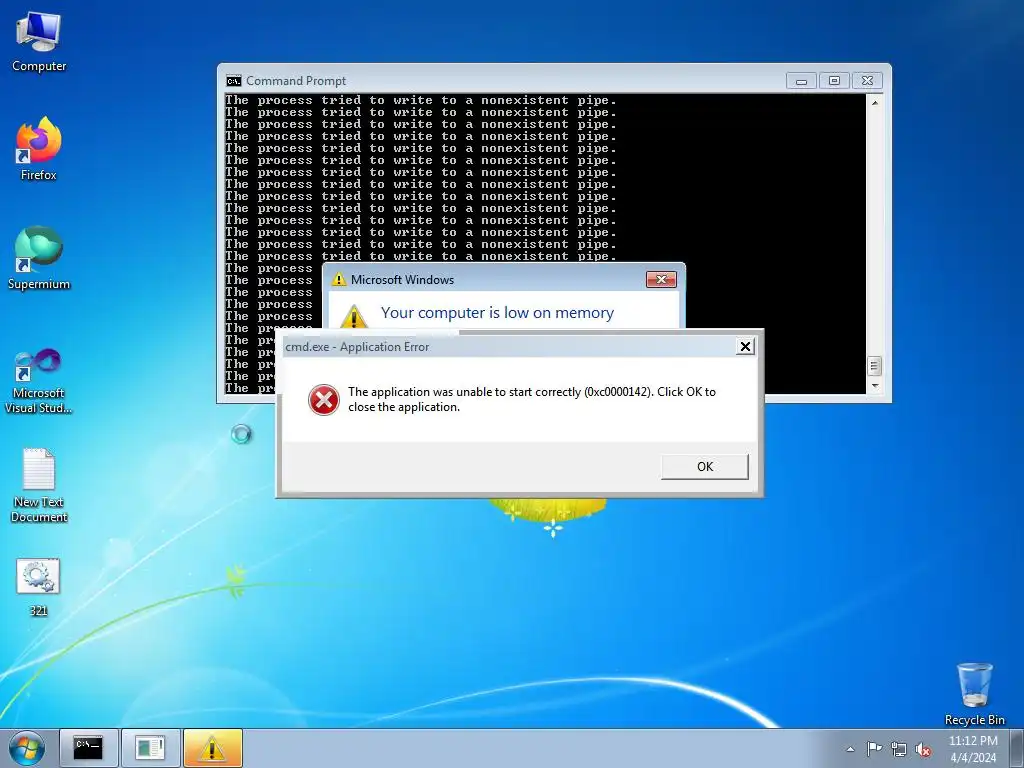Click the "Microsoft Windows" dialog title text
This screenshot has height=768, width=1024.
point(402,280)
